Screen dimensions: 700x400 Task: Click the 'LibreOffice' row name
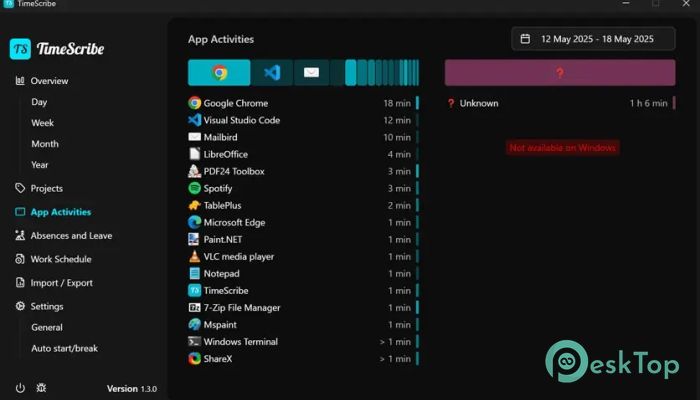[x=225, y=154]
